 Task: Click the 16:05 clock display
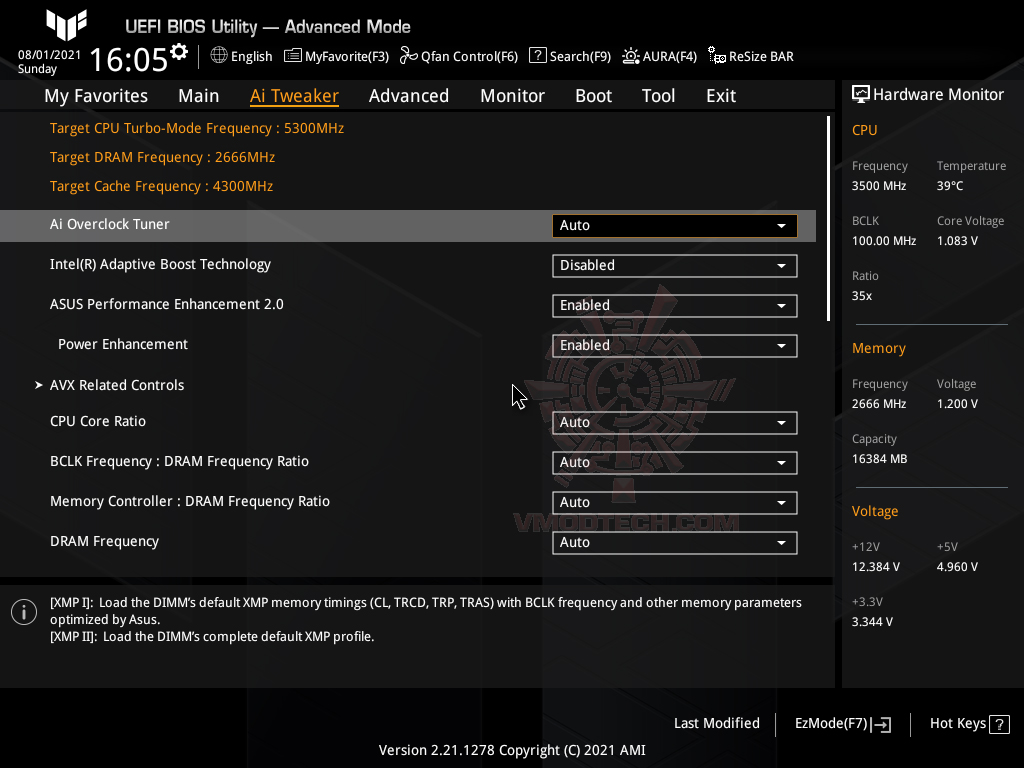[x=129, y=59]
